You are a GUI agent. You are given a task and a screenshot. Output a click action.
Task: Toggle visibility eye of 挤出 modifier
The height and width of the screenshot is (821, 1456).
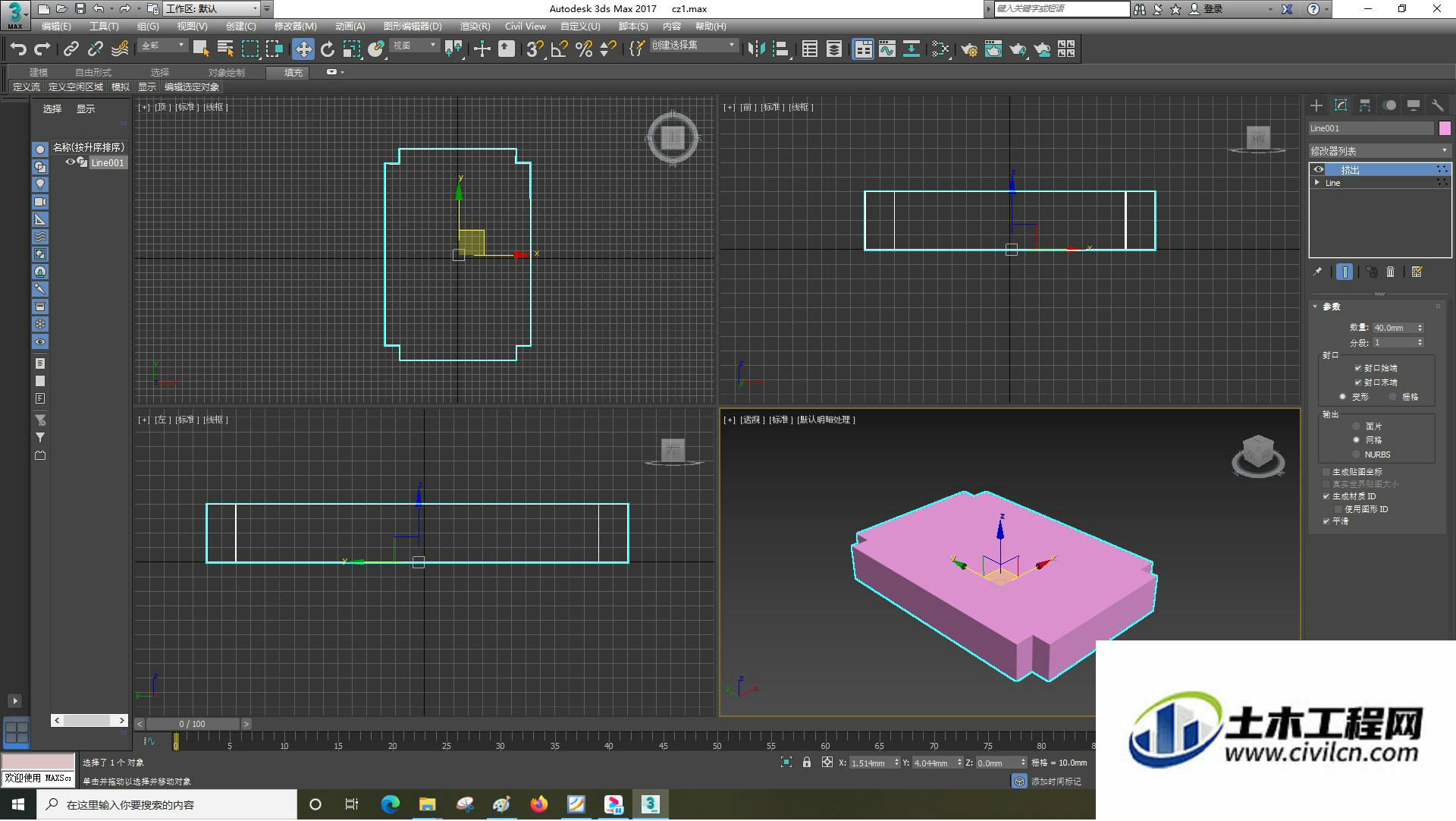point(1319,169)
